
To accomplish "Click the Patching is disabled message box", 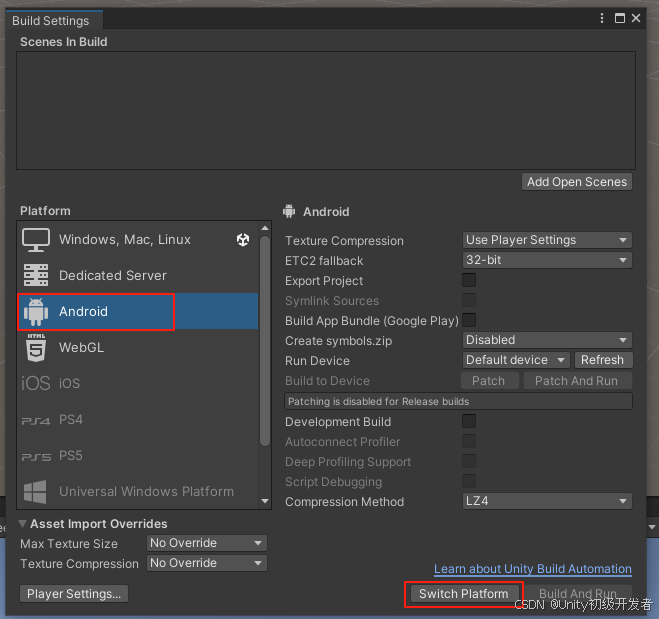I will click(458, 401).
